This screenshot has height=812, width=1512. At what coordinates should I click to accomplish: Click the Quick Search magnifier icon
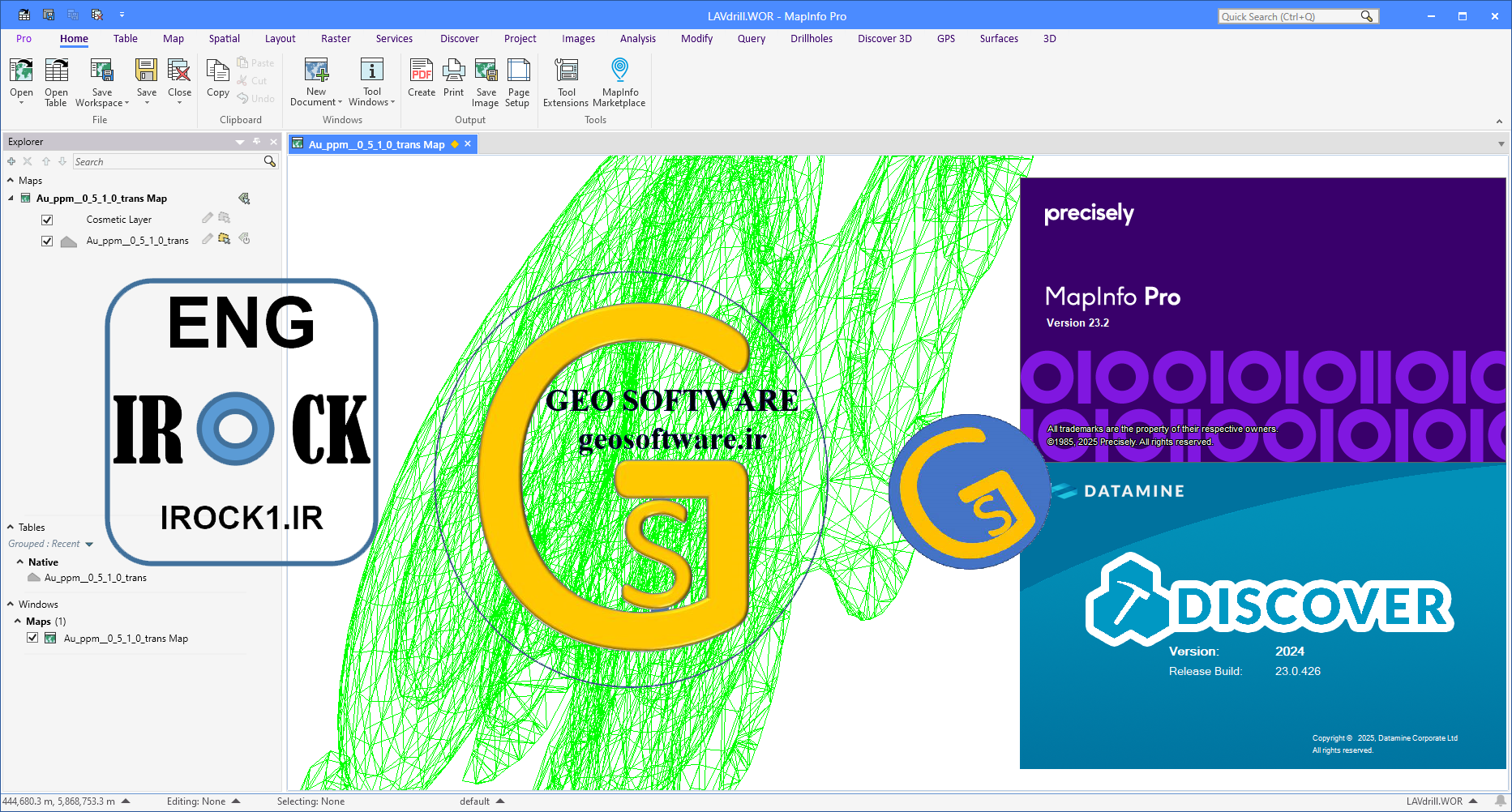click(1367, 16)
